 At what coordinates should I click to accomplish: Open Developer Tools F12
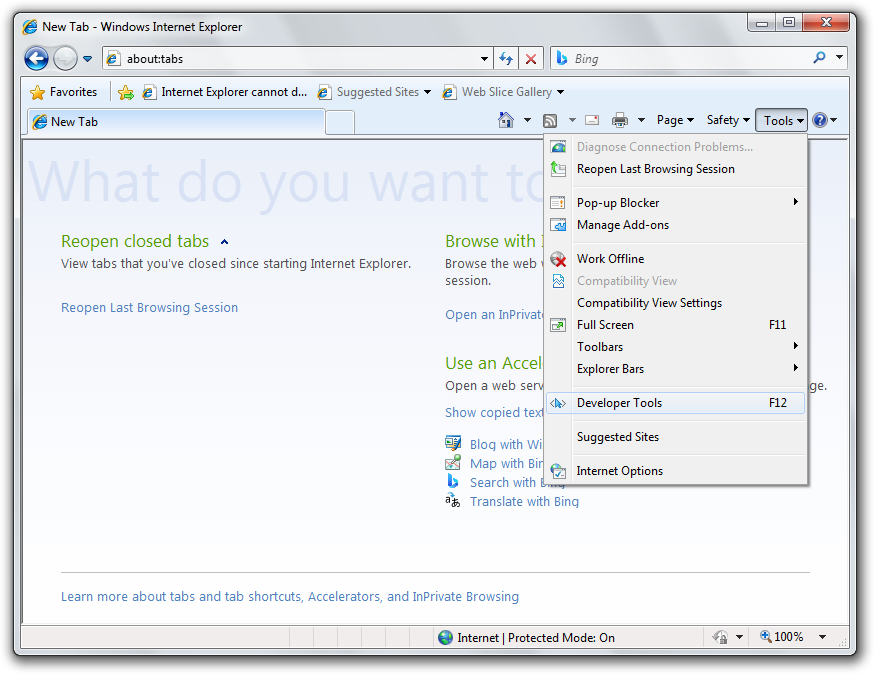(x=675, y=403)
